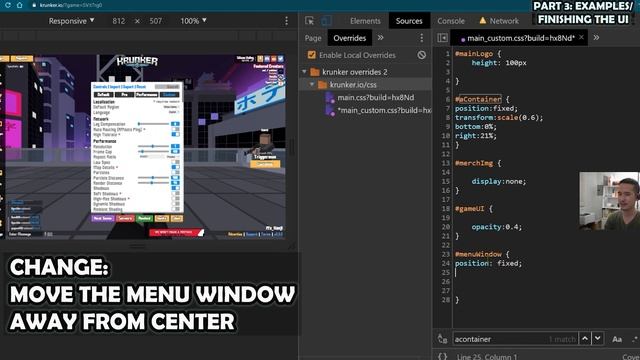Screen dimensions: 640x360
Task: Jump to next search match arrow
Action: pos(598,338)
